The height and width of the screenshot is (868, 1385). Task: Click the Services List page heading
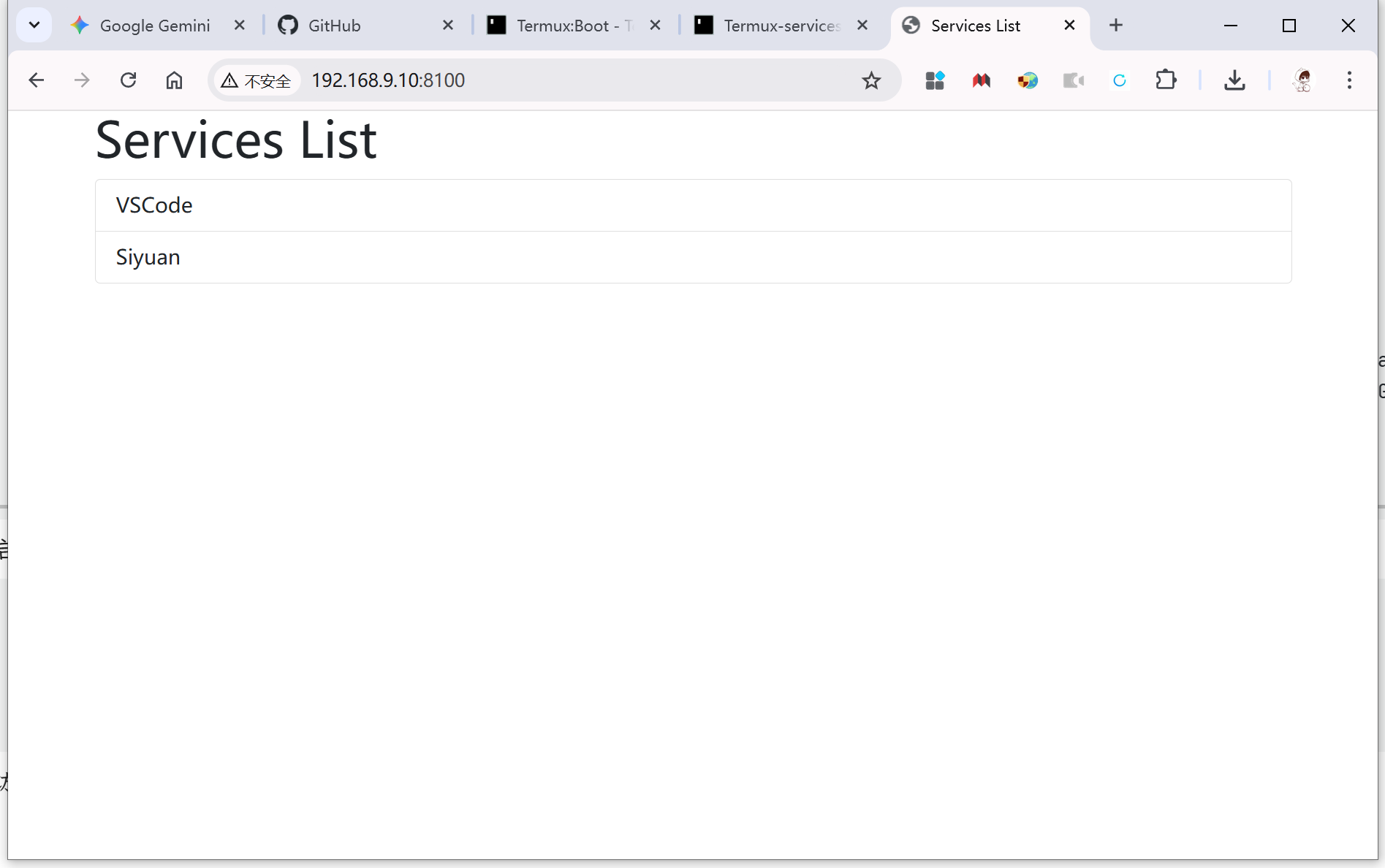(x=236, y=140)
